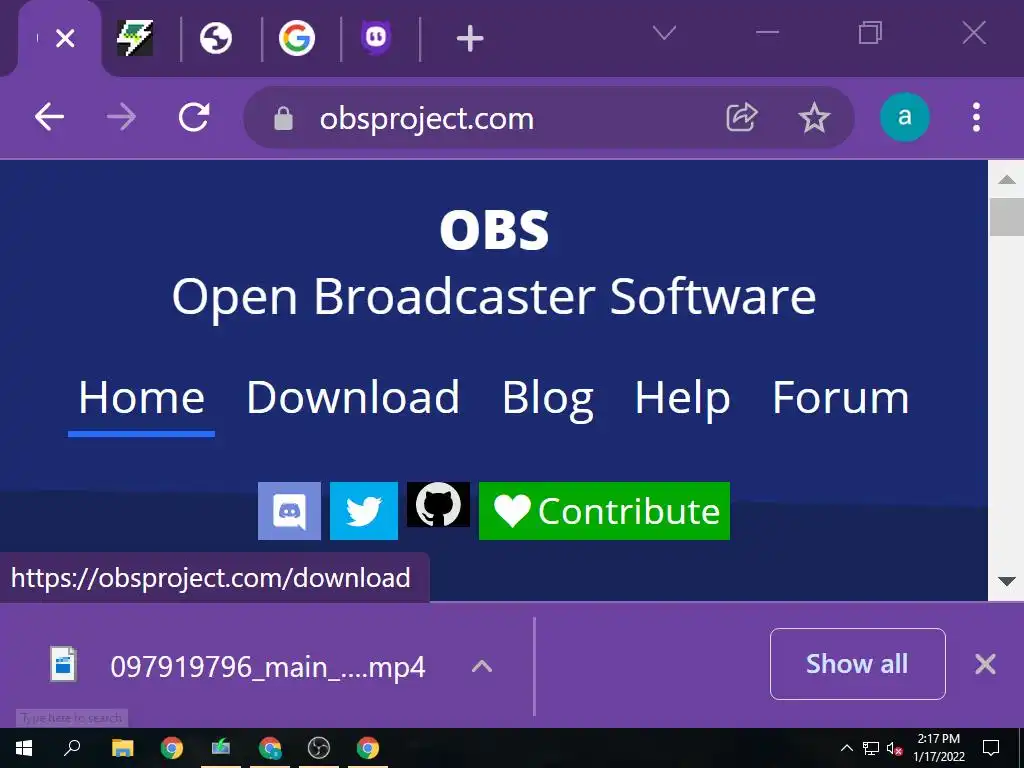Click the scrollbar down arrow
1024x768 pixels.
point(1006,581)
